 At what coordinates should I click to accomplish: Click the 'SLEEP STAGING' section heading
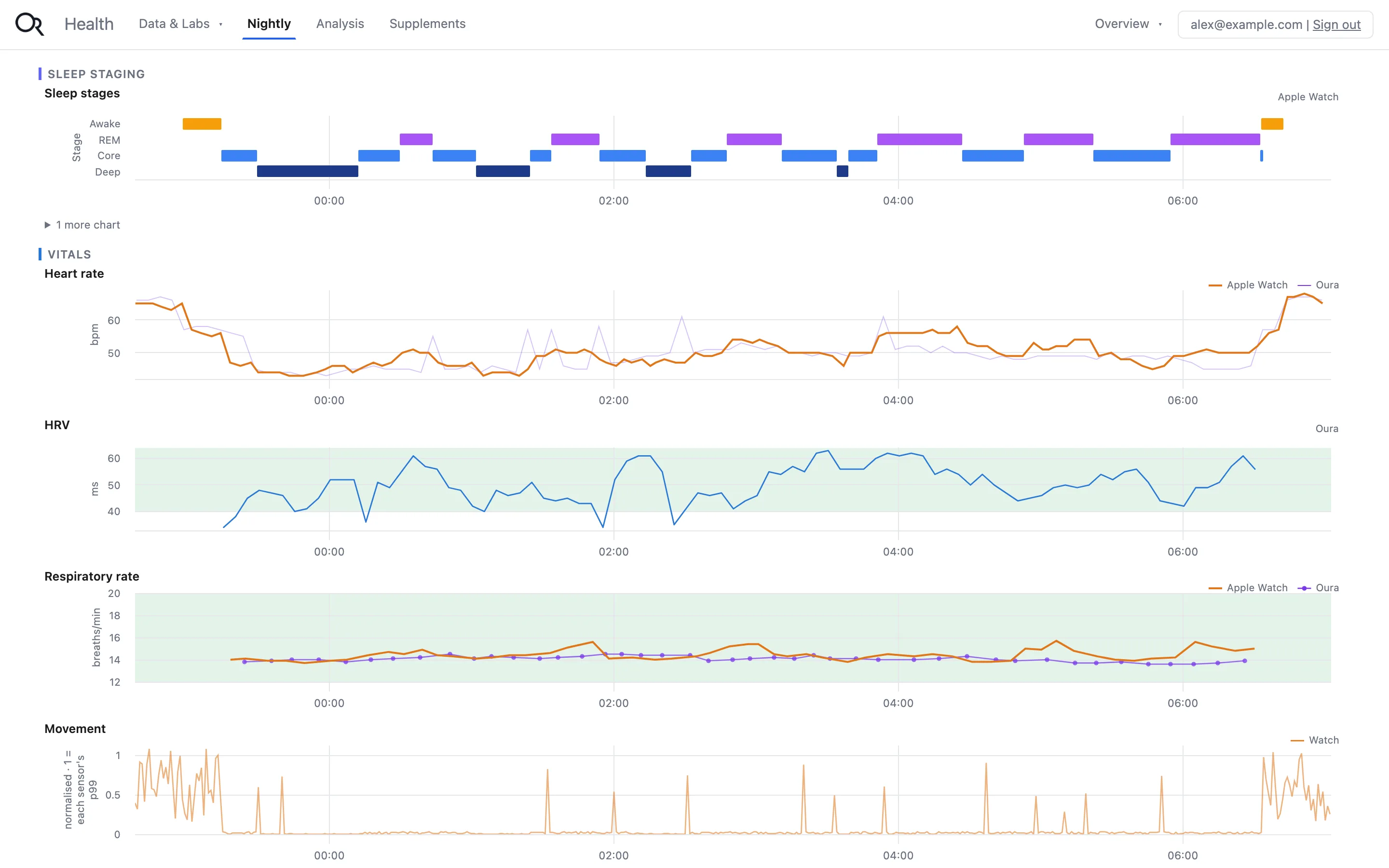click(96, 74)
